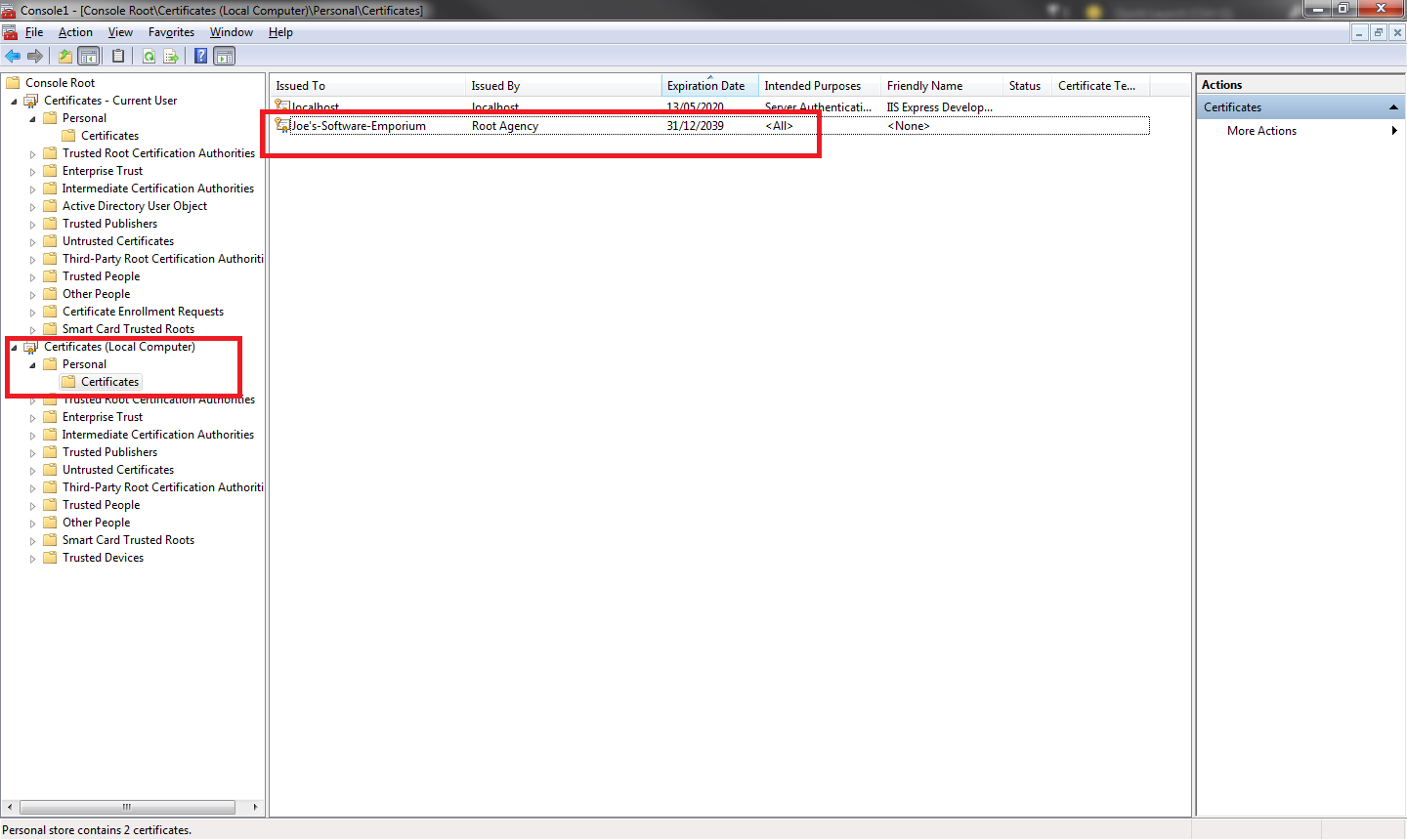The width and height of the screenshot is (1407, 840).
Task: Toggle the Show/Hide Console Tree button
Action: 89,56
